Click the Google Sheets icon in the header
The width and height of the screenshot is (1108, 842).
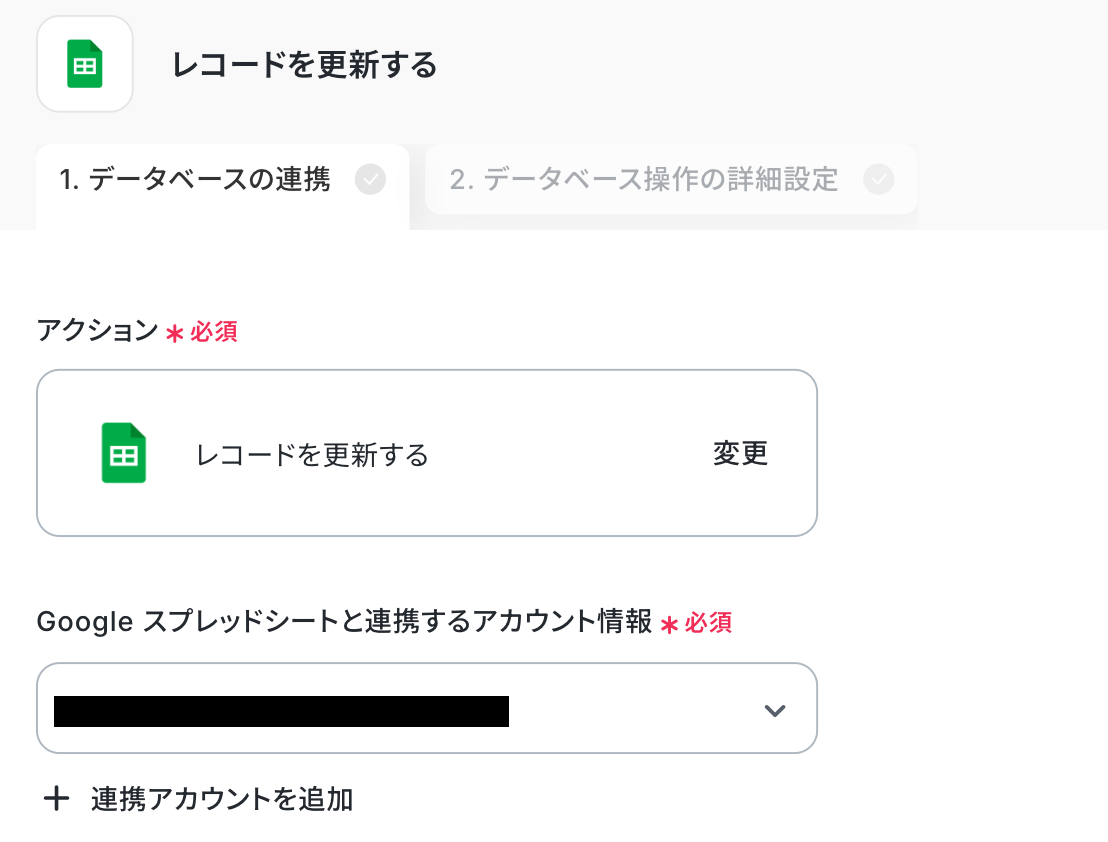tap(85, 64)
